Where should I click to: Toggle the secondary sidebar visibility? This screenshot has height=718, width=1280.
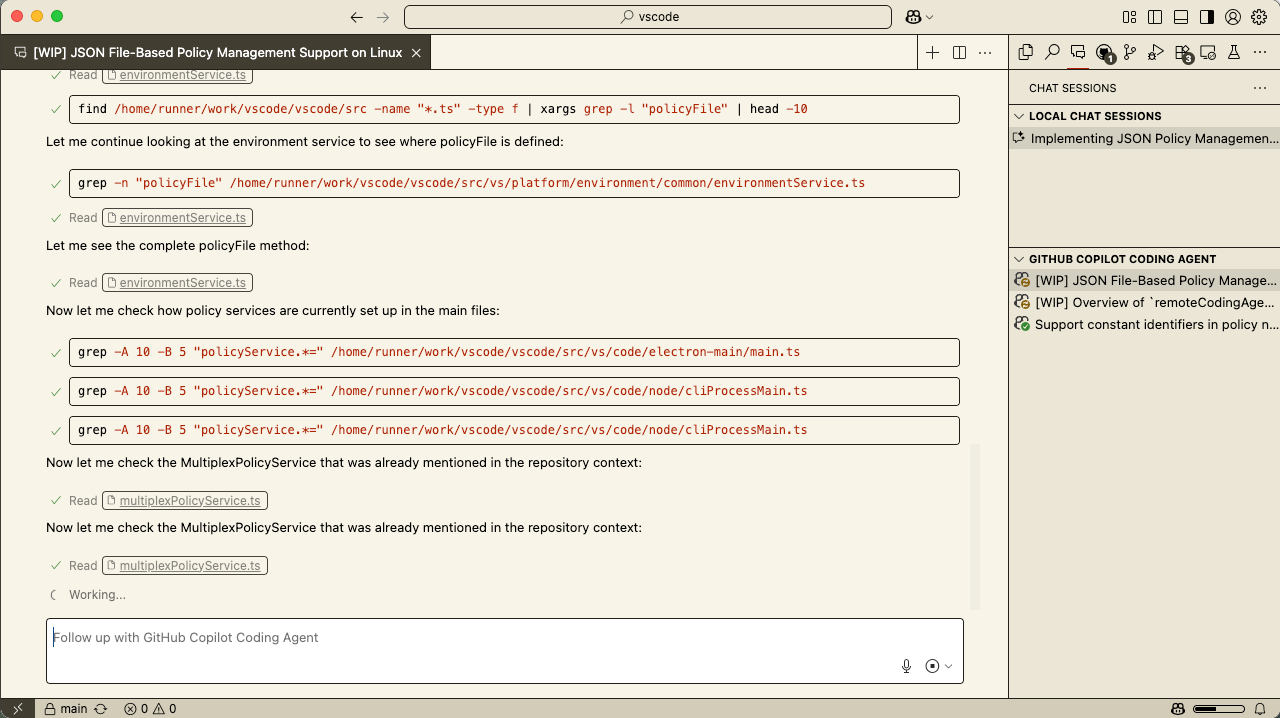(x=1207, y=17)
